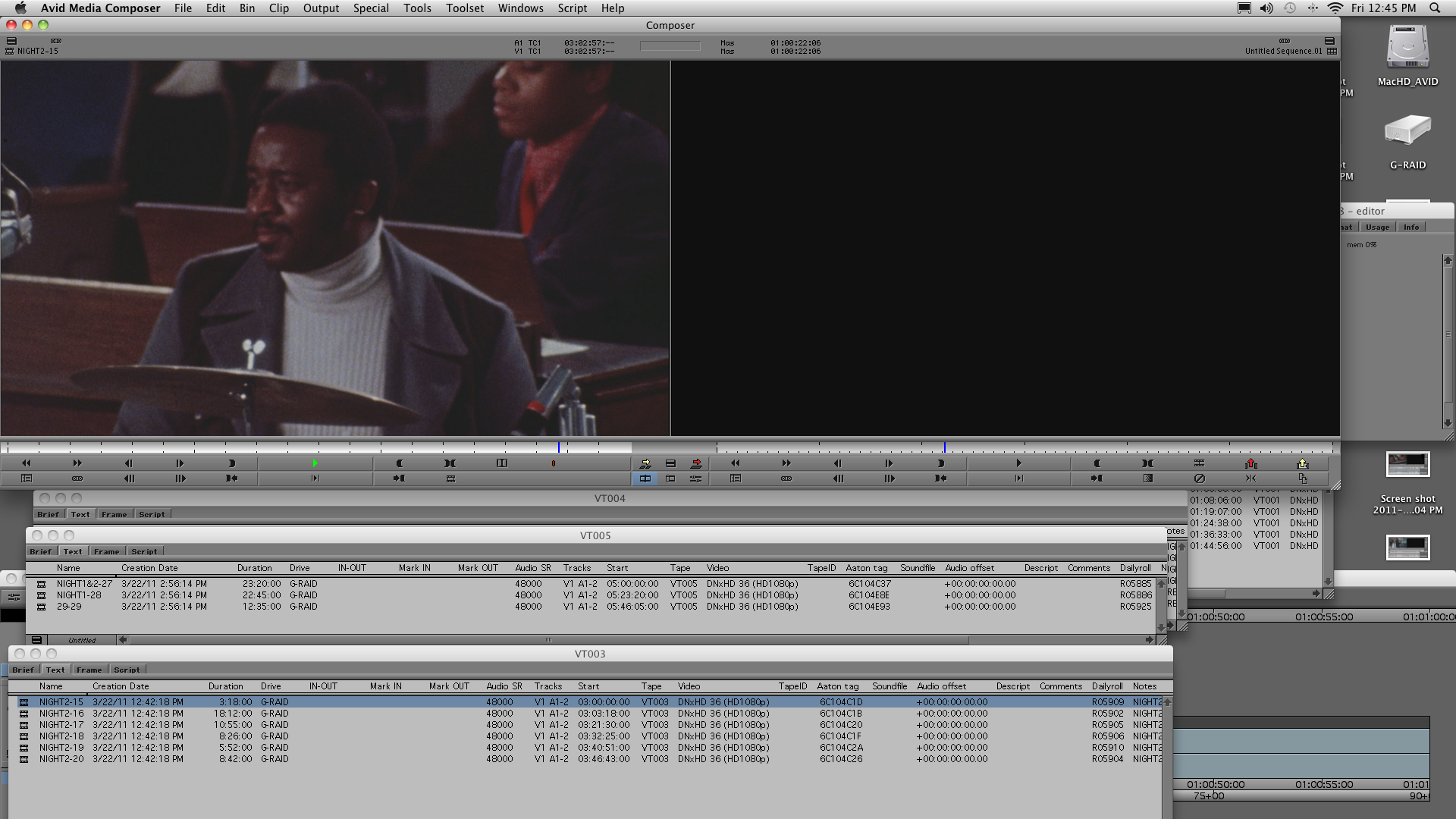Open the Clip menu in menu bar
The width and height of the screenshot is (1456, 819).
[278, 8]
